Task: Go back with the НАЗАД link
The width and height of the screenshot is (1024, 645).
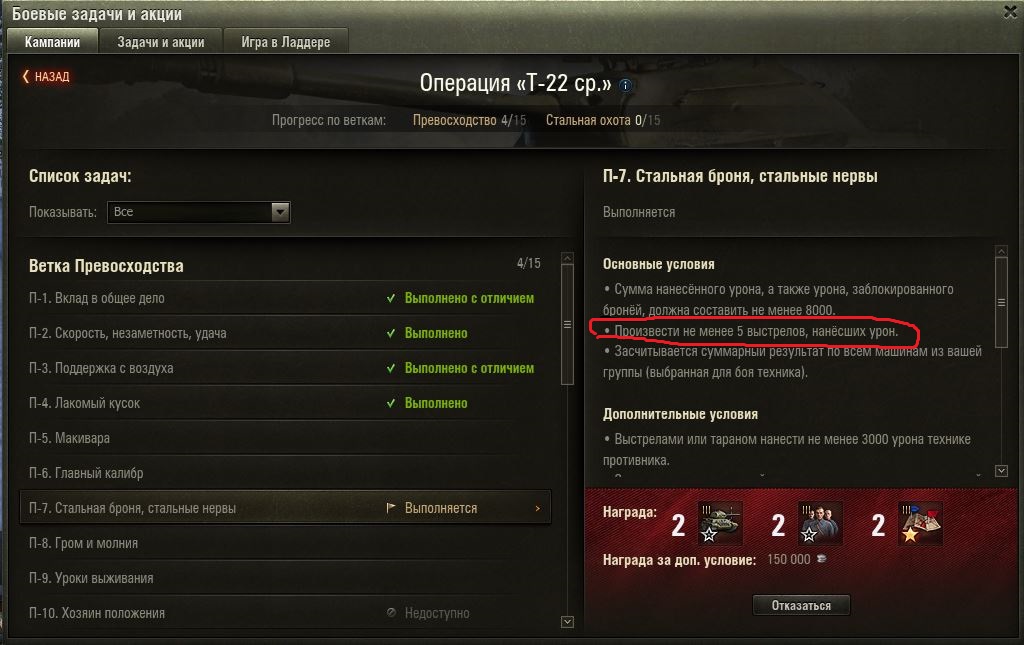Action: 46,76
